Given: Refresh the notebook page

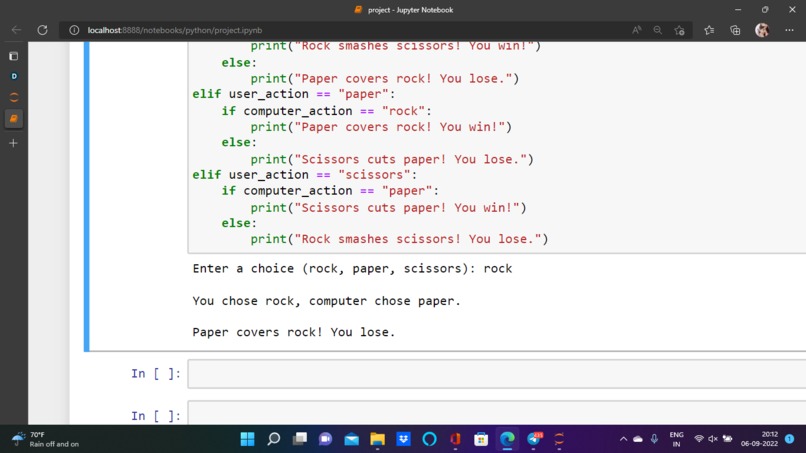Looking at the screenshot, I should (x=42, y=30).
